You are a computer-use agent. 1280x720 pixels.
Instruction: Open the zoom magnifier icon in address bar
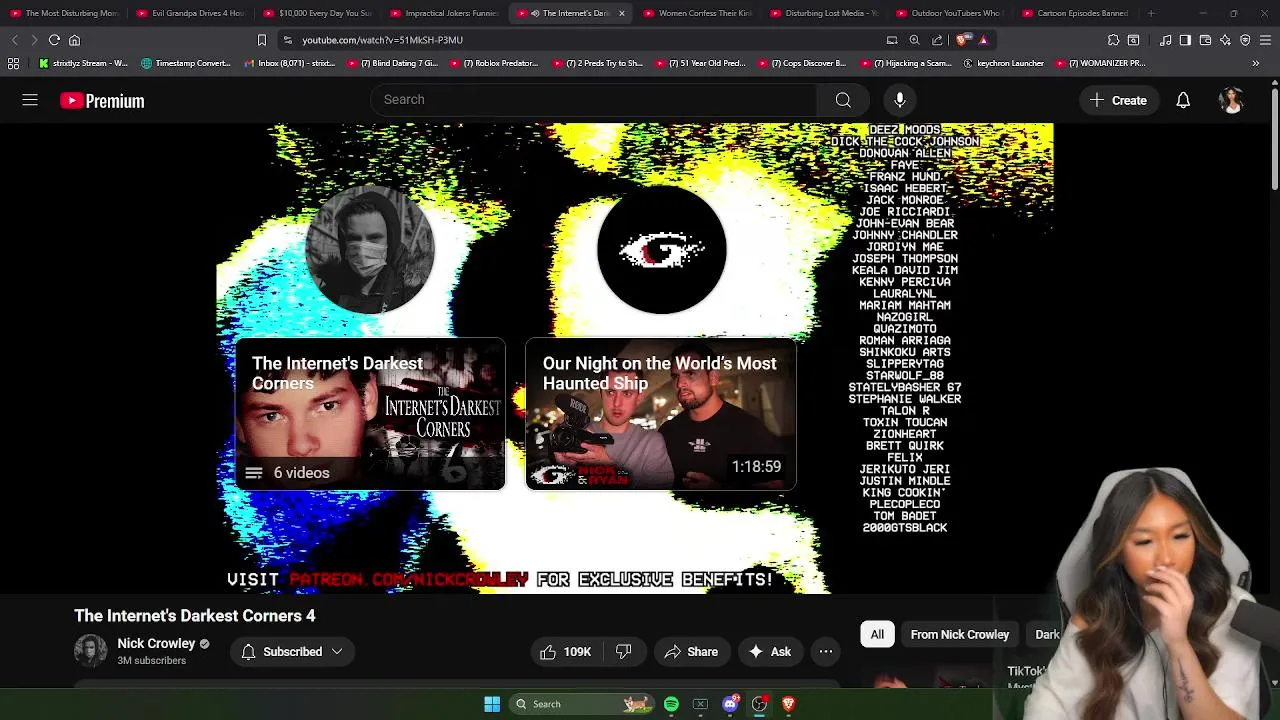pyautogui.click(x=914, y=40)
